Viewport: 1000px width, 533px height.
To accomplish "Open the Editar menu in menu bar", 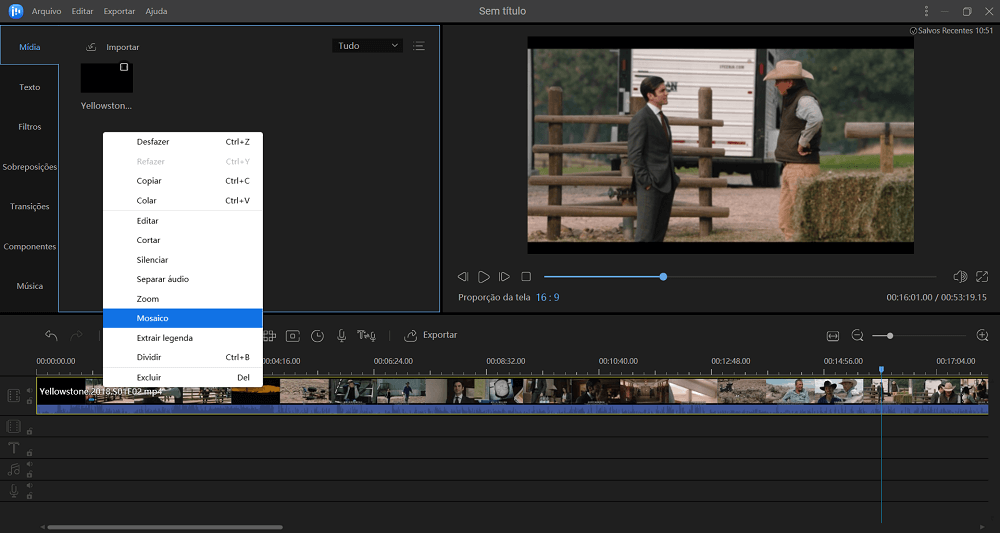I will click(82, 11).
